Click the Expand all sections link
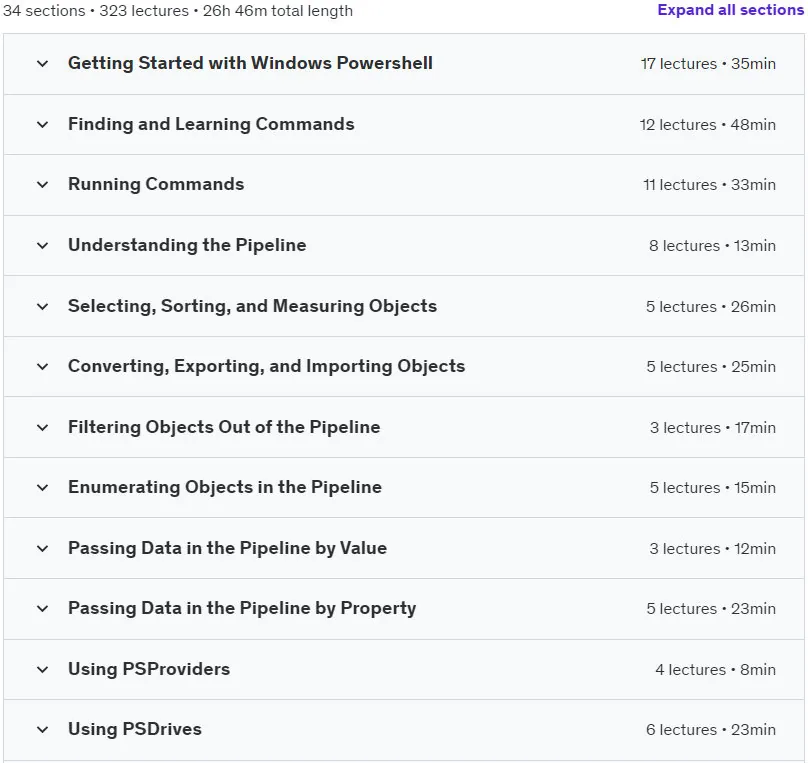Screen dimensions: 808x763 click(x=730, y=10)
